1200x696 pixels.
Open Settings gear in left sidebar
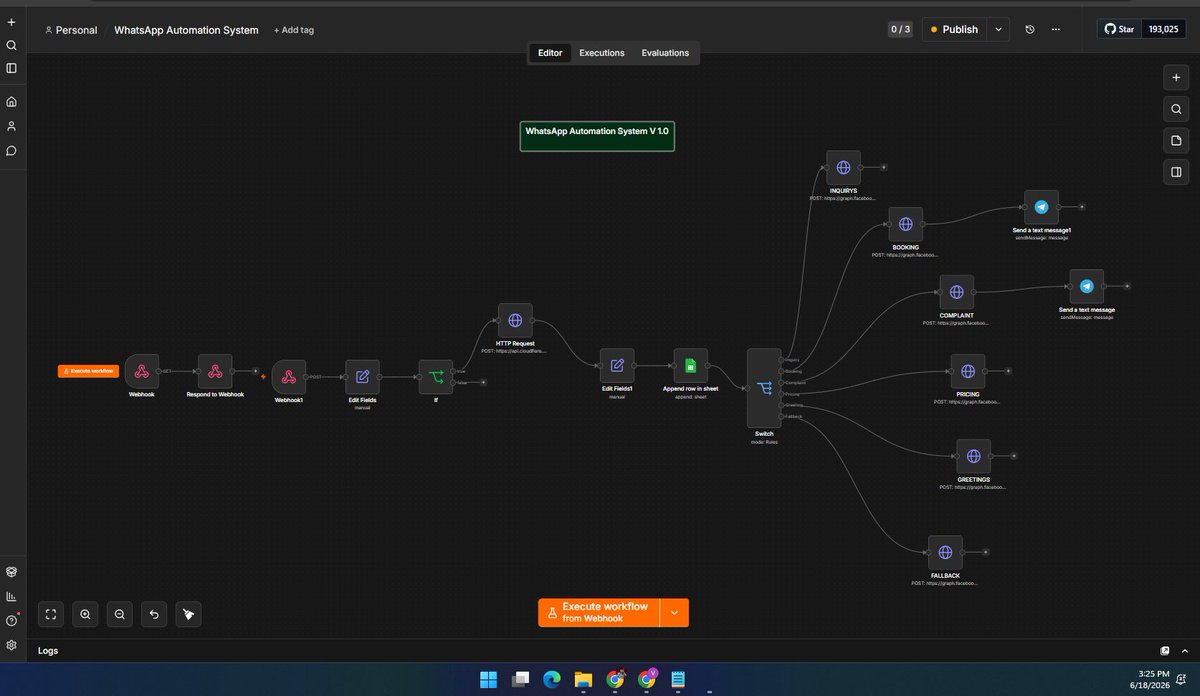pyautogui.click(x=11, y=646)
